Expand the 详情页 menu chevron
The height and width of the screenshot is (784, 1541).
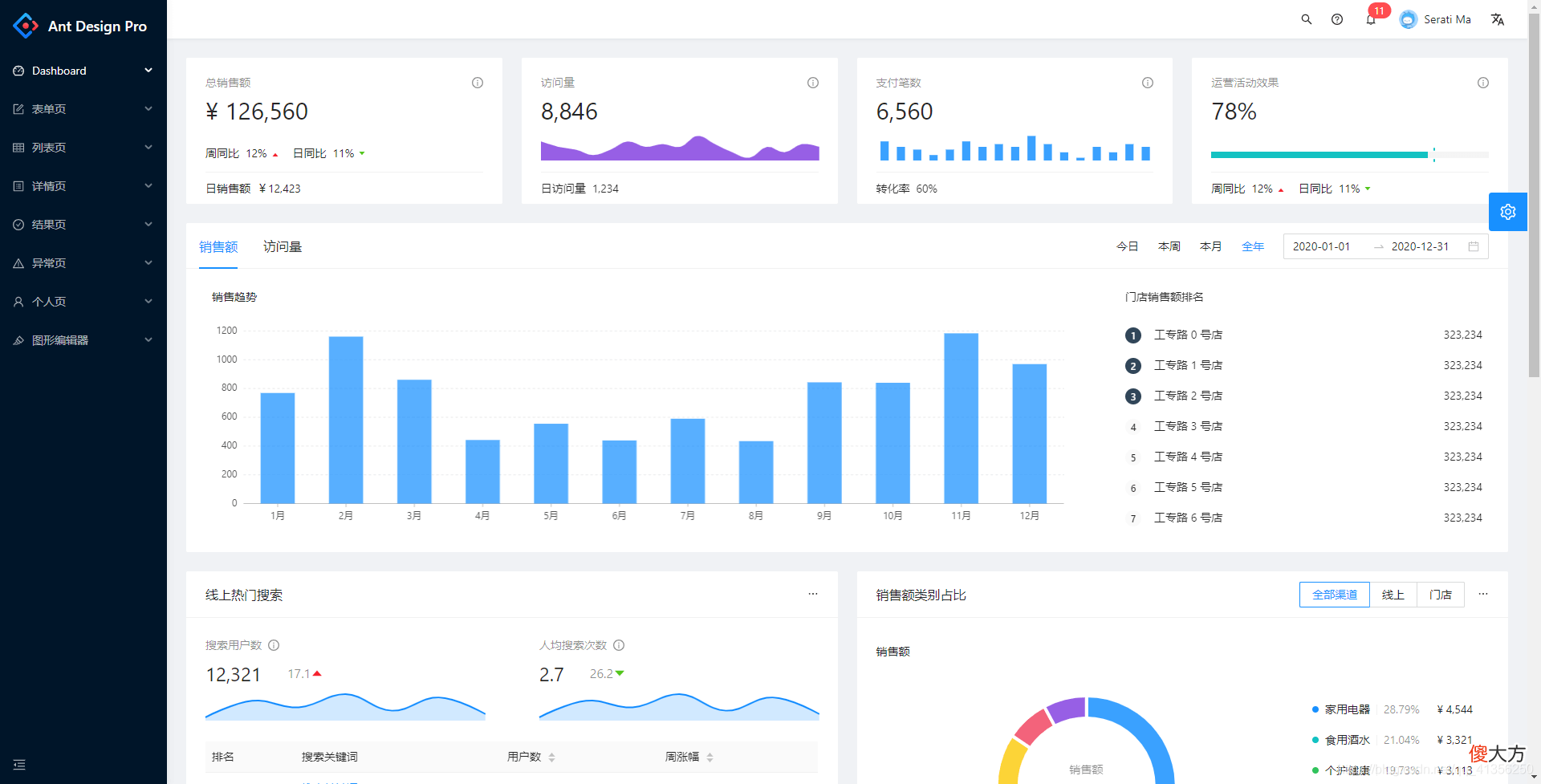tap(148, 186)
